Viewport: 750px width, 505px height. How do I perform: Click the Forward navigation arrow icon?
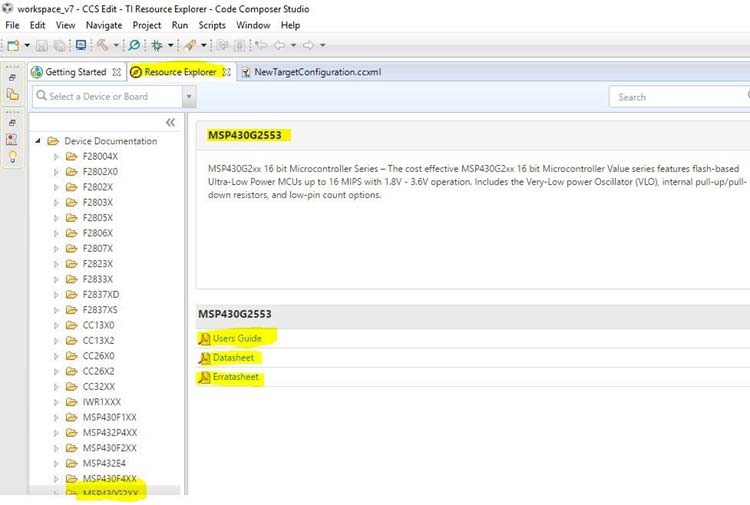309,45
